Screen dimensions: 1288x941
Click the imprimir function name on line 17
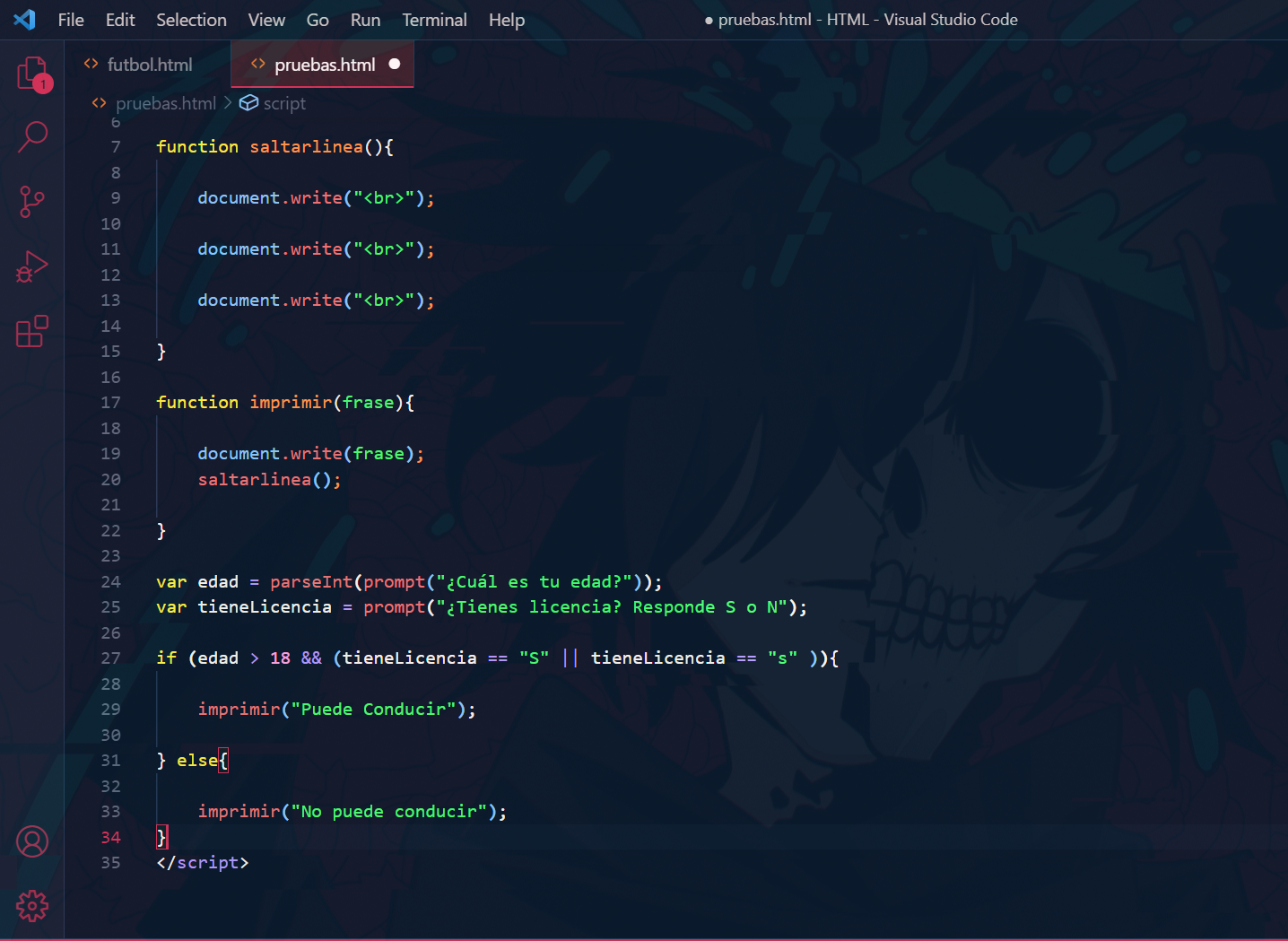point(291,402)
